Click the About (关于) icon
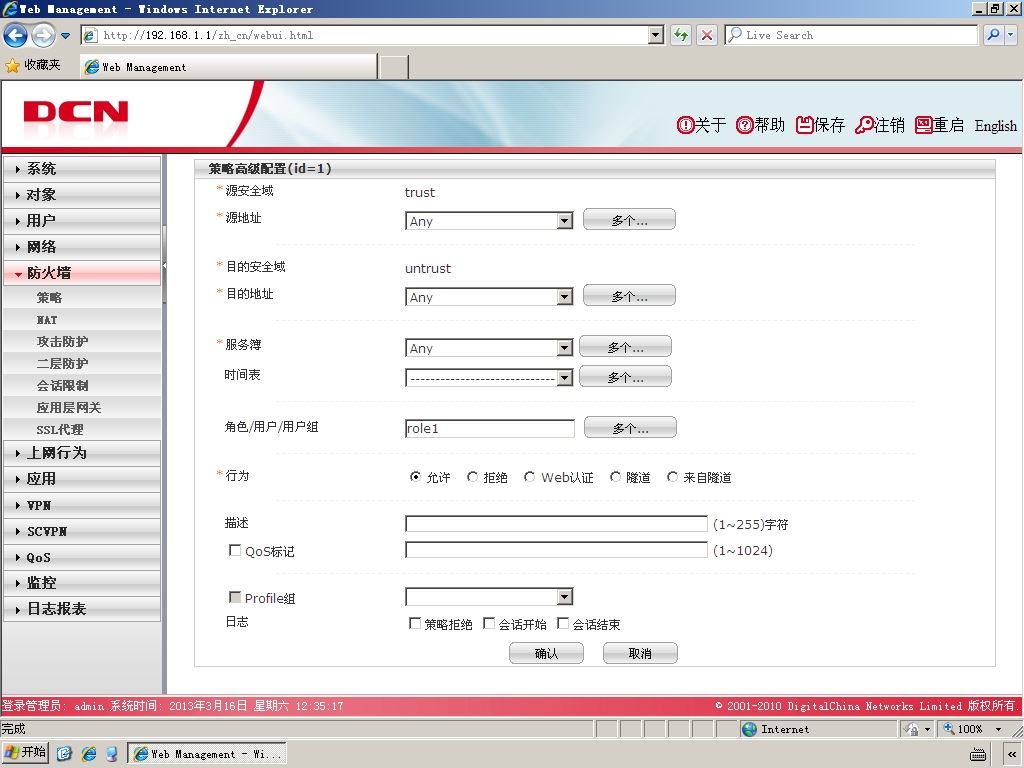The height and width of the screenshot is (768, 1024). (685, 125)
